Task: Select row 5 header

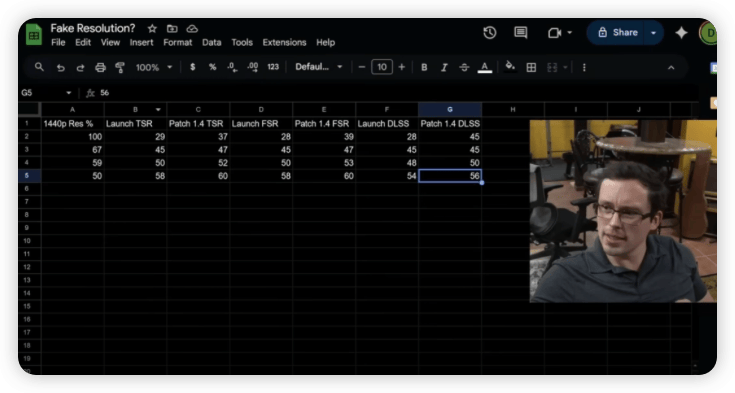Action: pyautogui.click(x=30, y=176)
